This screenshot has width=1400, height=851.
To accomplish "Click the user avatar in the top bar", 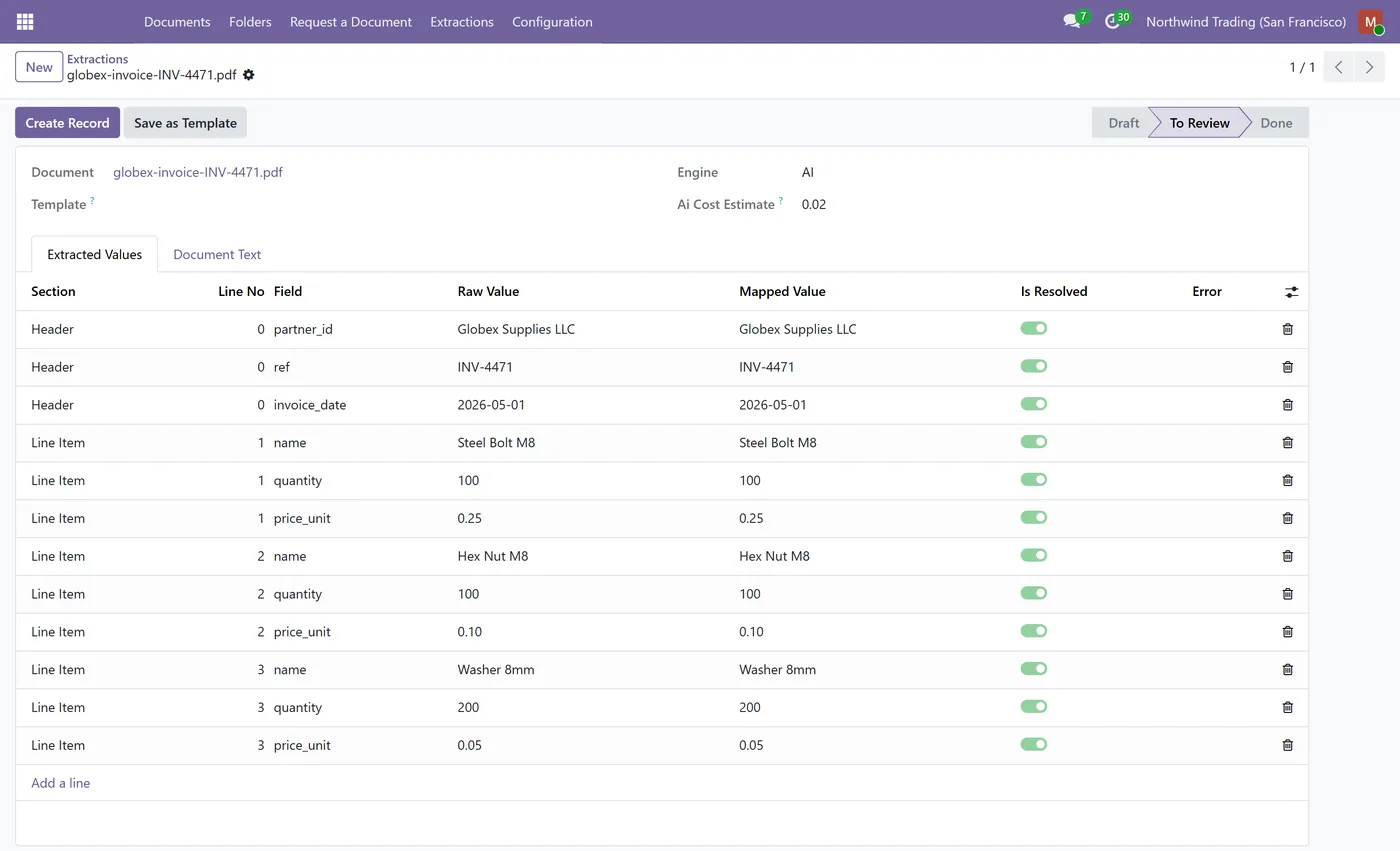I will pyautogui.click(x=1371, y=21).
